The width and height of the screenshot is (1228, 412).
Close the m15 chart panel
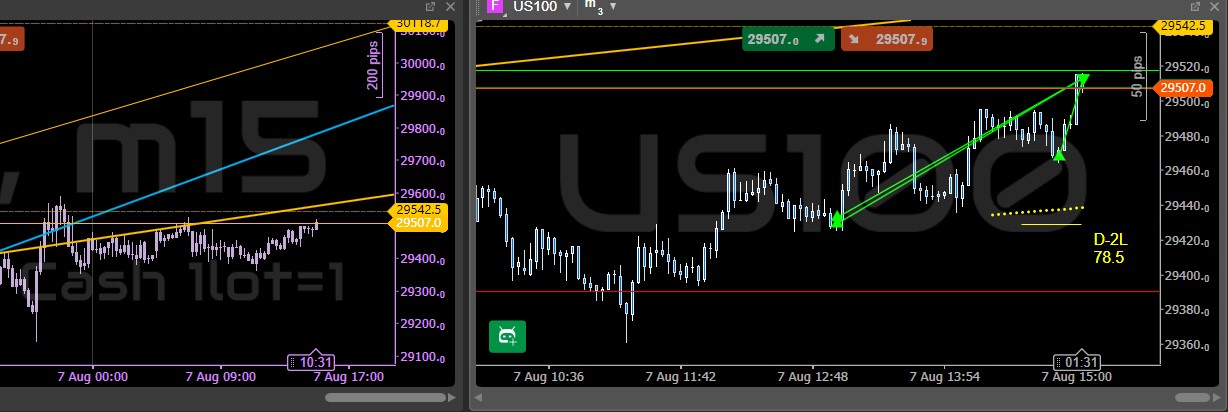click(x=449, y=7)
